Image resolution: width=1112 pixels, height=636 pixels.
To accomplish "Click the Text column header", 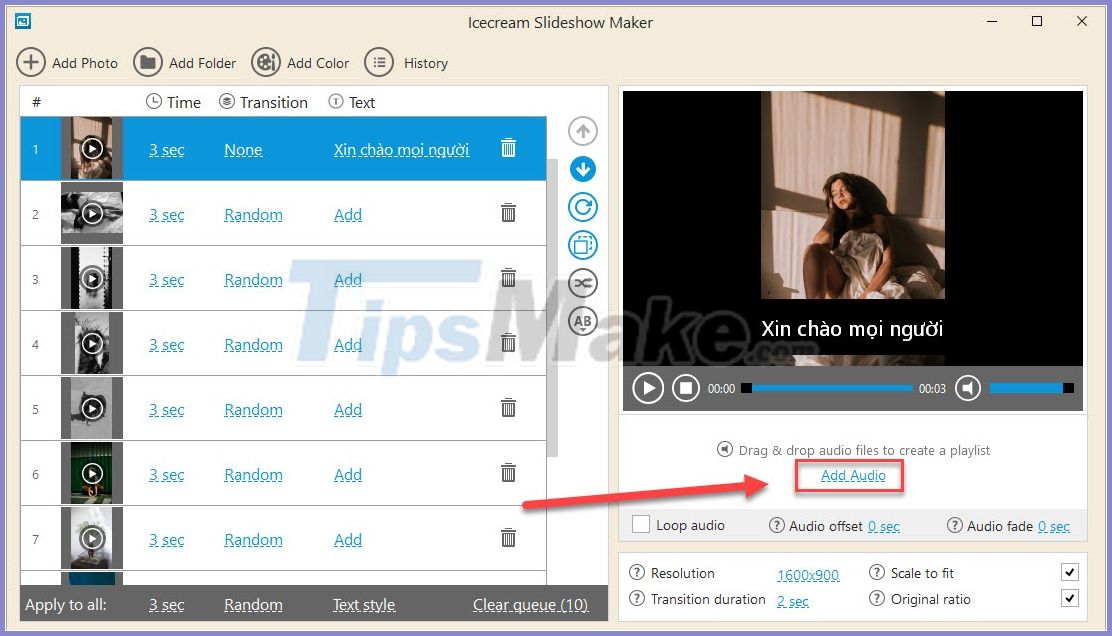I will tap(363, 101).
